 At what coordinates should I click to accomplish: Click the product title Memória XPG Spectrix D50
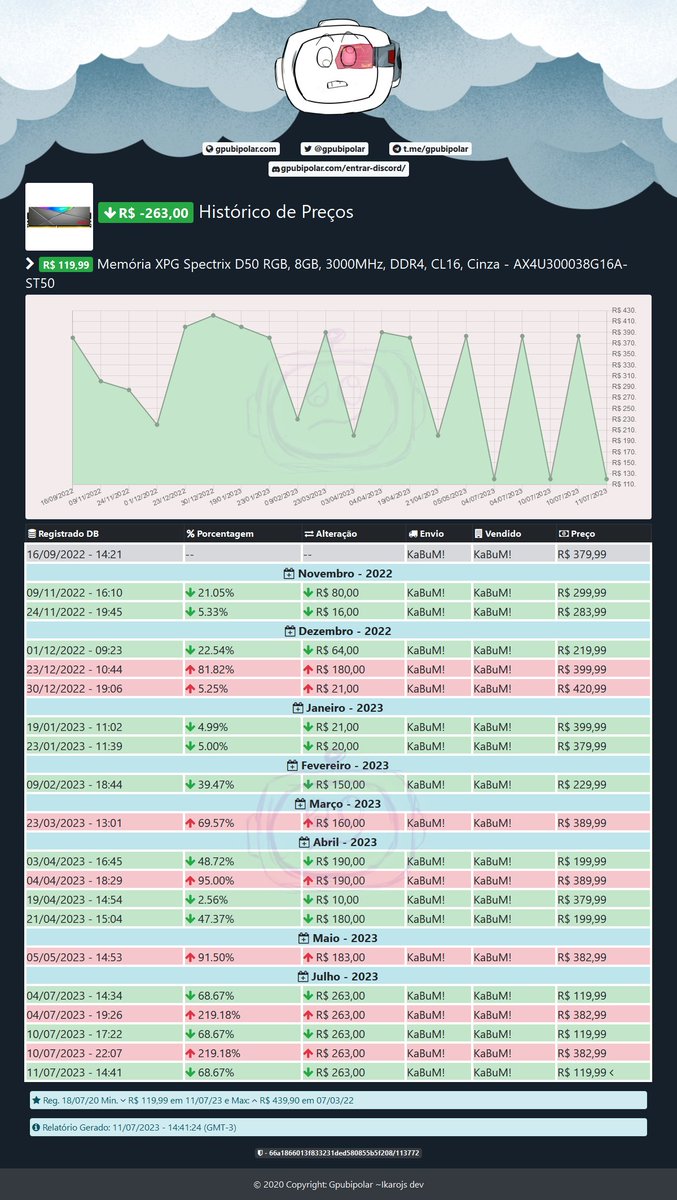[326, 273]
